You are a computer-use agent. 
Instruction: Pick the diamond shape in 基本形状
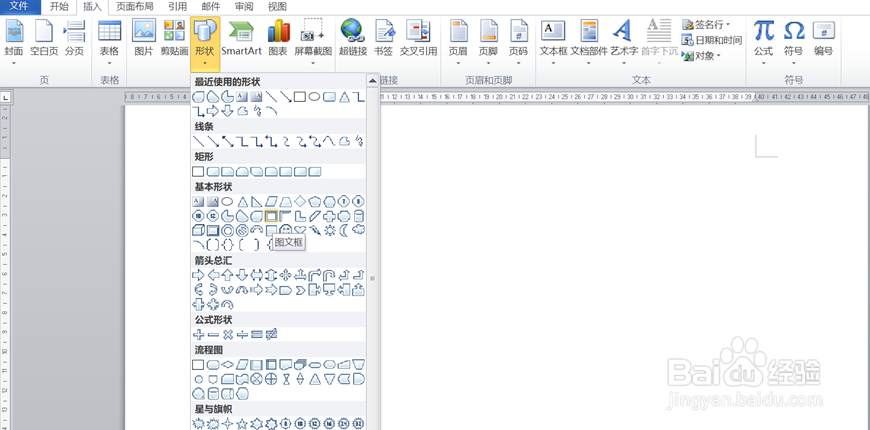[x=300, y=201]
